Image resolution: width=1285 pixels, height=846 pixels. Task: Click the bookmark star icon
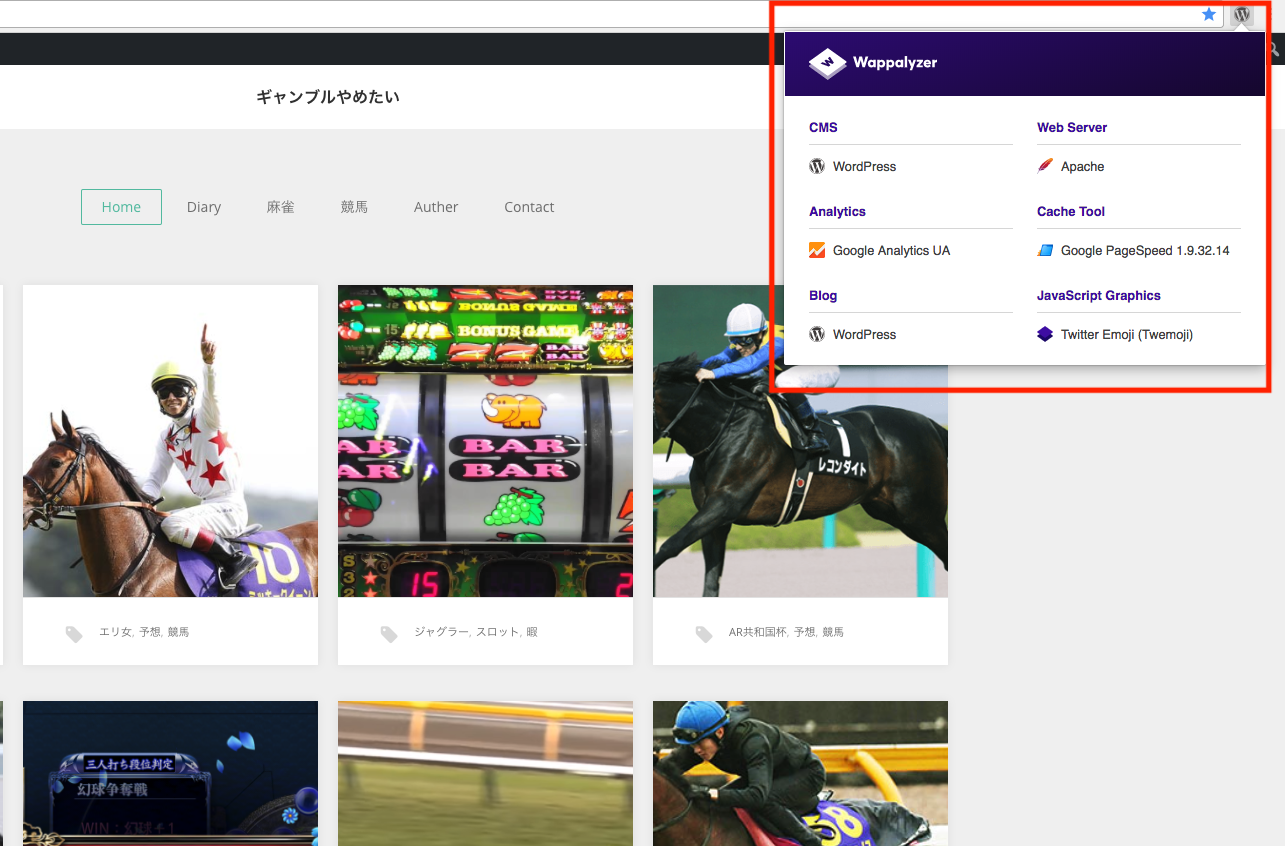coord(1209,14)
